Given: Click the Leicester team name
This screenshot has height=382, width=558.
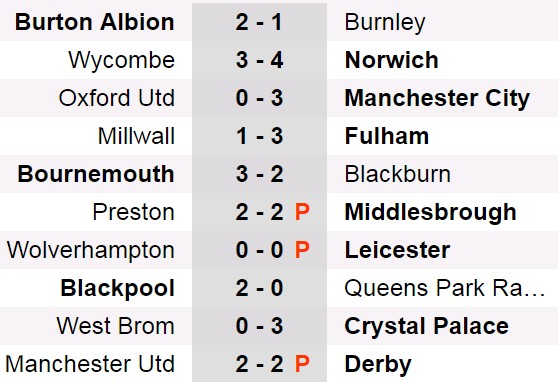Looking at the screenshot, I should point(397,250).
